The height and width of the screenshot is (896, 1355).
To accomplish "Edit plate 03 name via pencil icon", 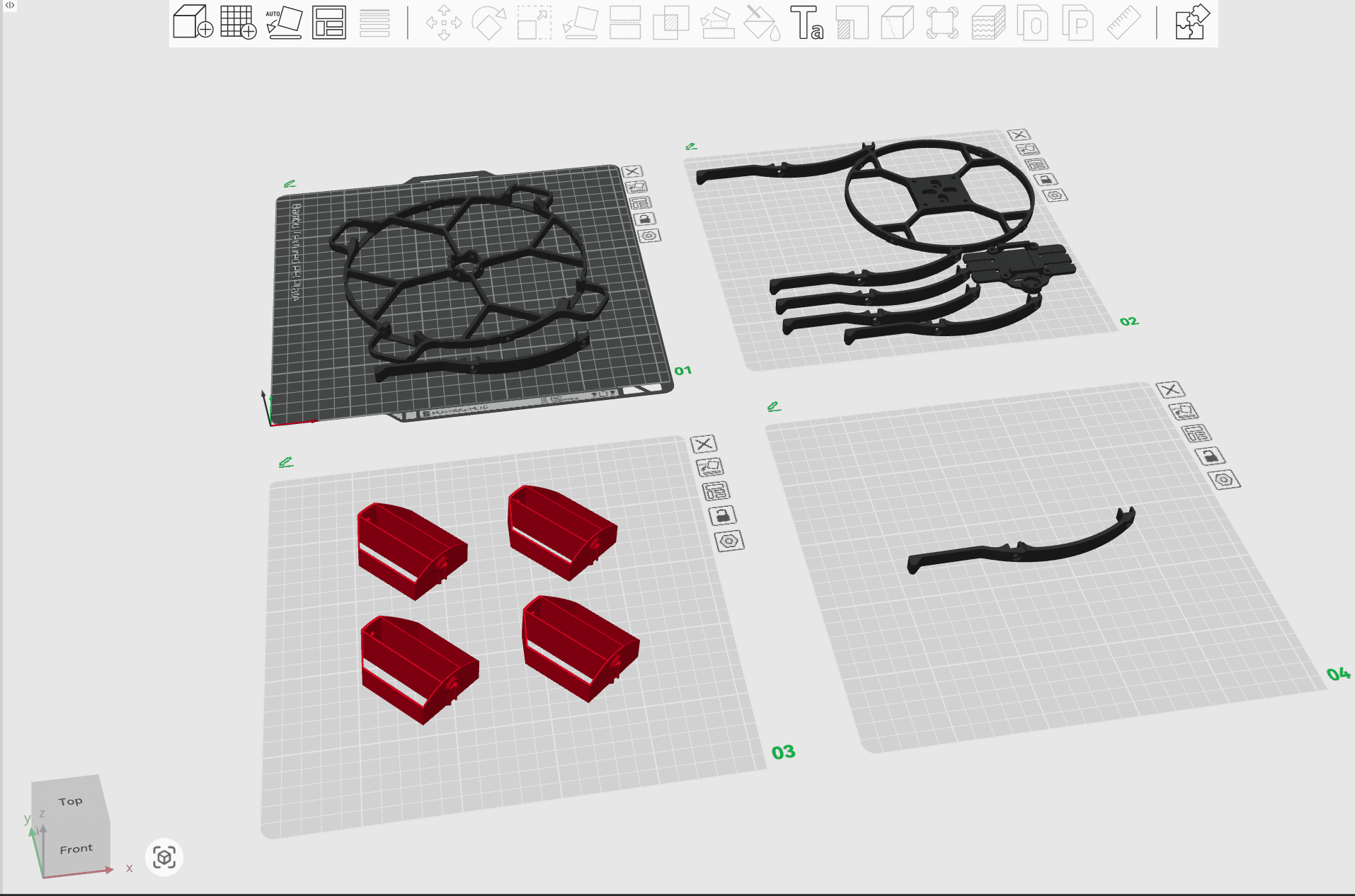I will coord(286,462).
